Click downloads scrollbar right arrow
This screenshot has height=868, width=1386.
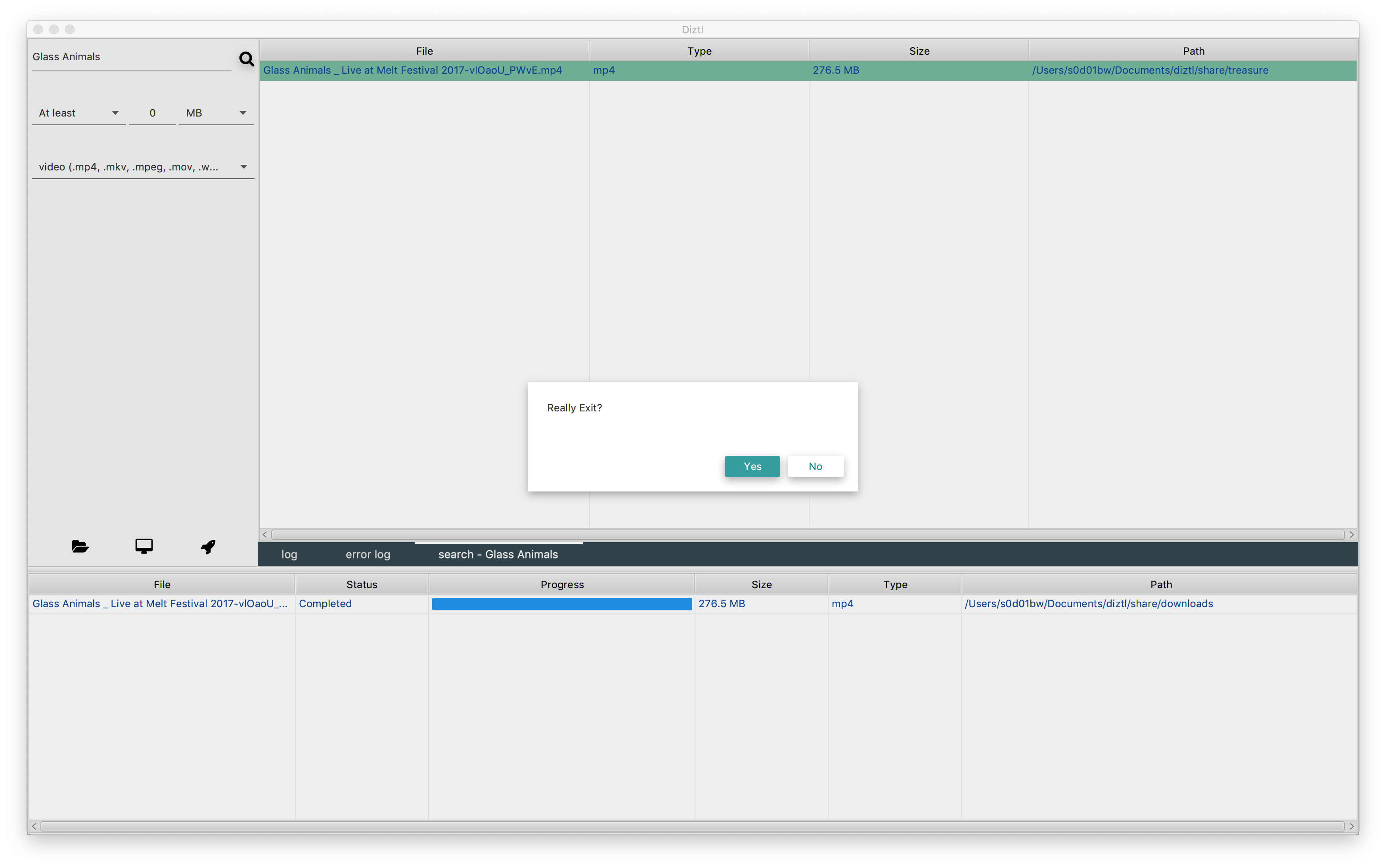click(x=1352, y=826)
